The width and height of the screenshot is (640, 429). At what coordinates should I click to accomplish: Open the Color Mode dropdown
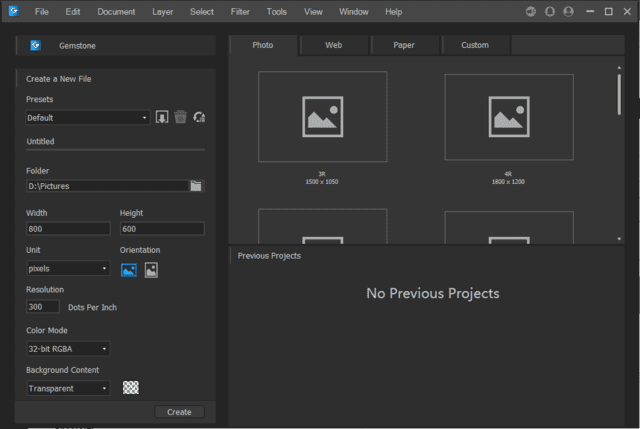(x=68, y=349)
